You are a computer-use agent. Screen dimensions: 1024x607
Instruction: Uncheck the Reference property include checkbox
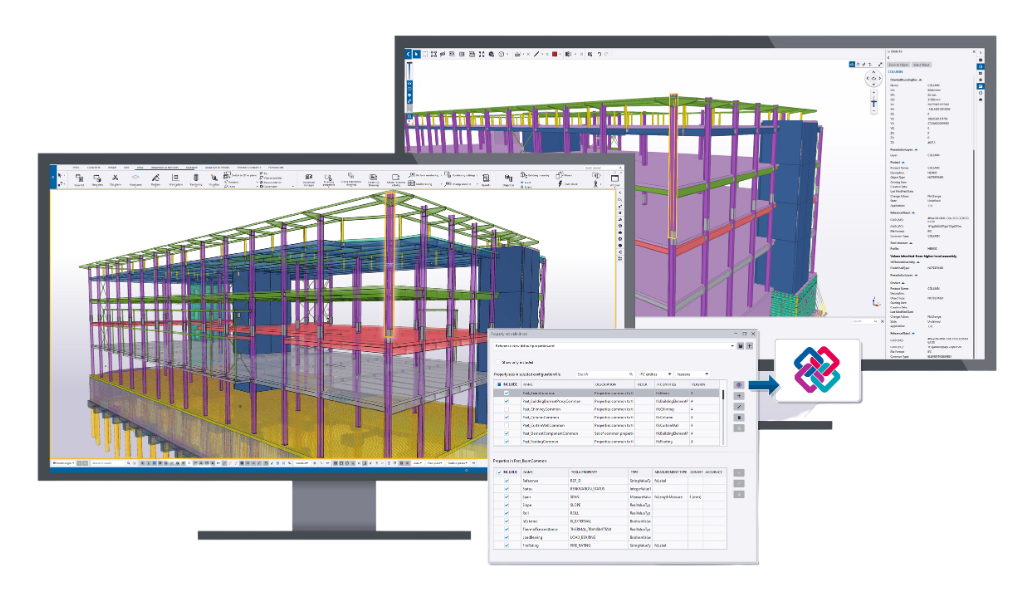coord(506,481)
